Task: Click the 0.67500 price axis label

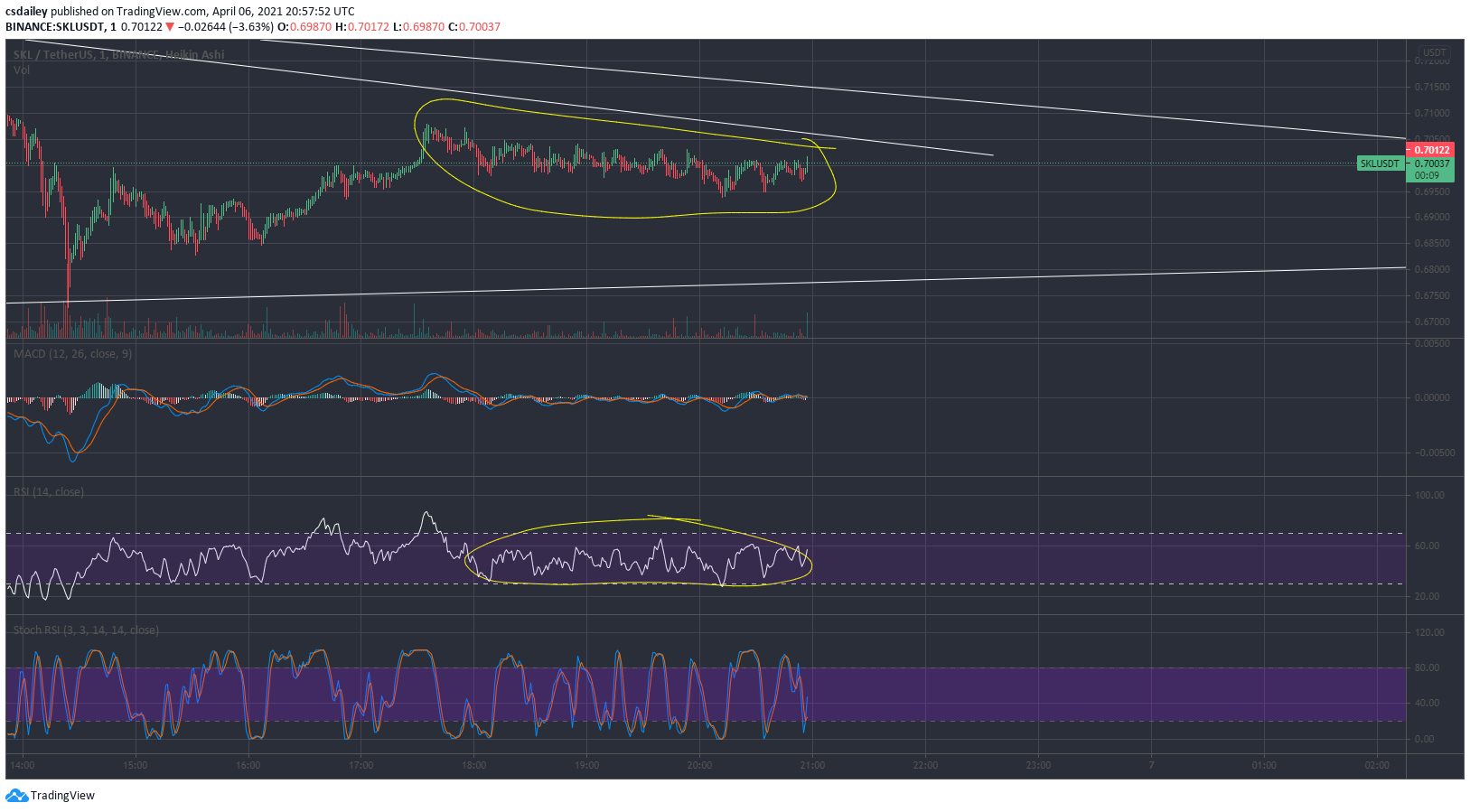Action: click(x=1432, y=295)
